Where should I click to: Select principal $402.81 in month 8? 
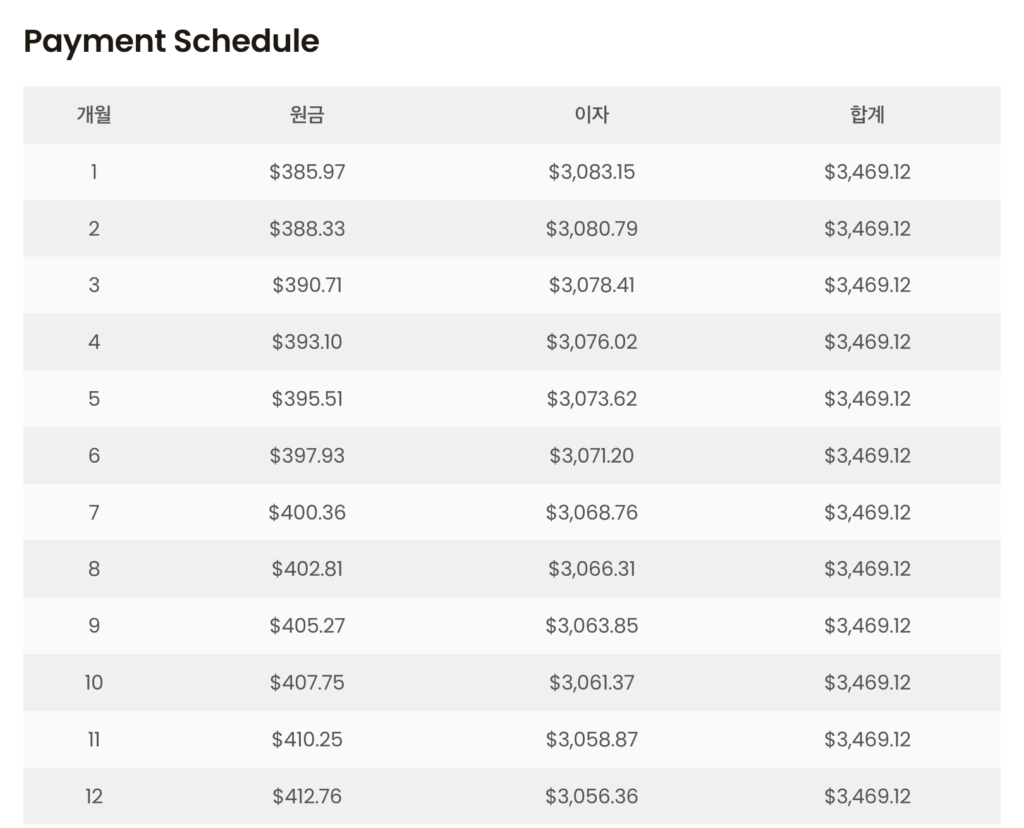click(307, 569)
